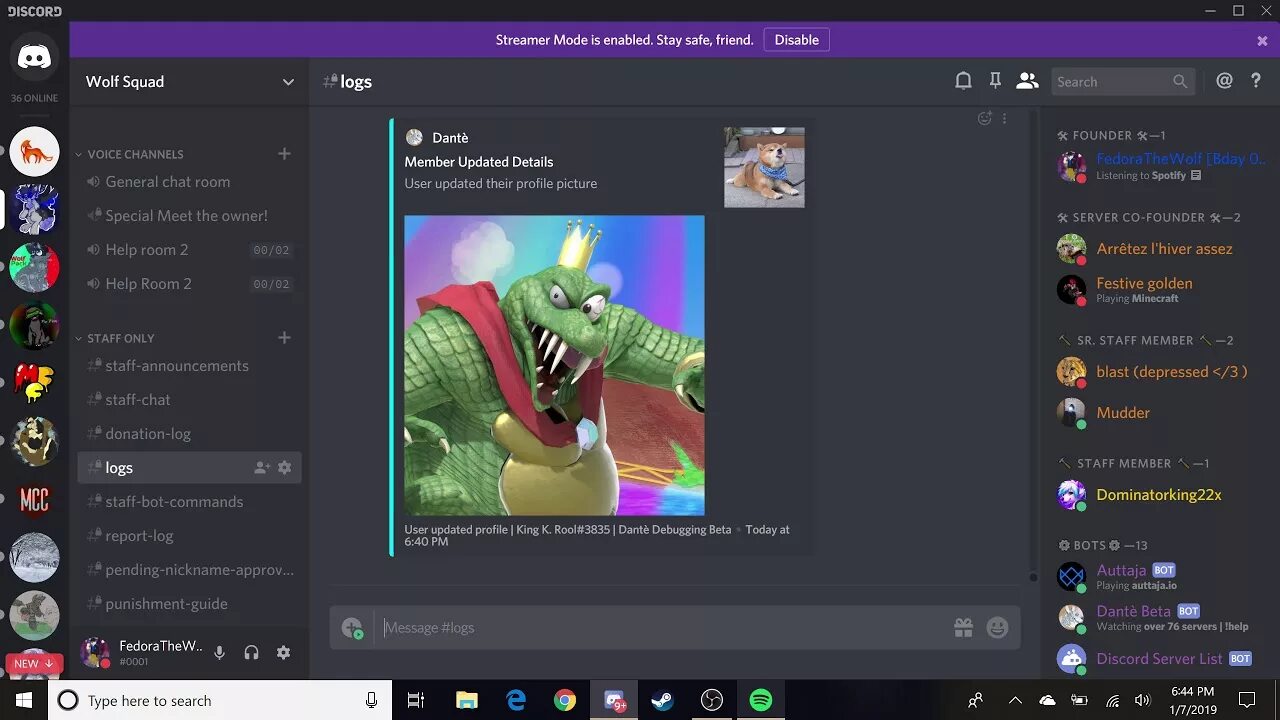Add reaction to Dantè message
The image size is (1280, 720).
pyautogui.click(x=985, y=118)
